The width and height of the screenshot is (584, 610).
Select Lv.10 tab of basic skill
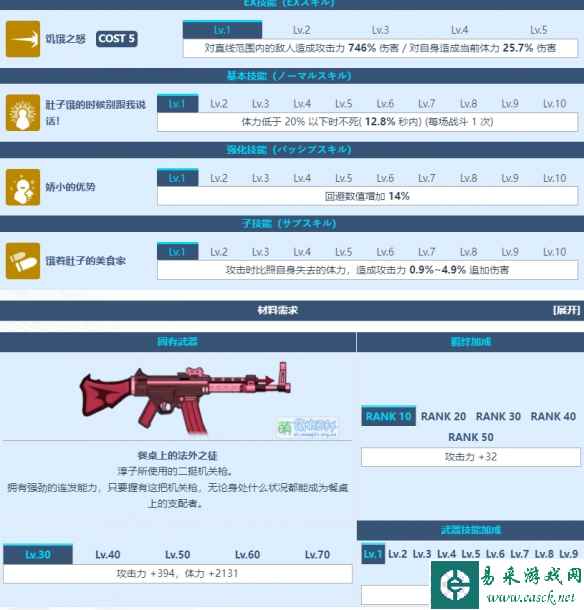(x=554, y=104)
